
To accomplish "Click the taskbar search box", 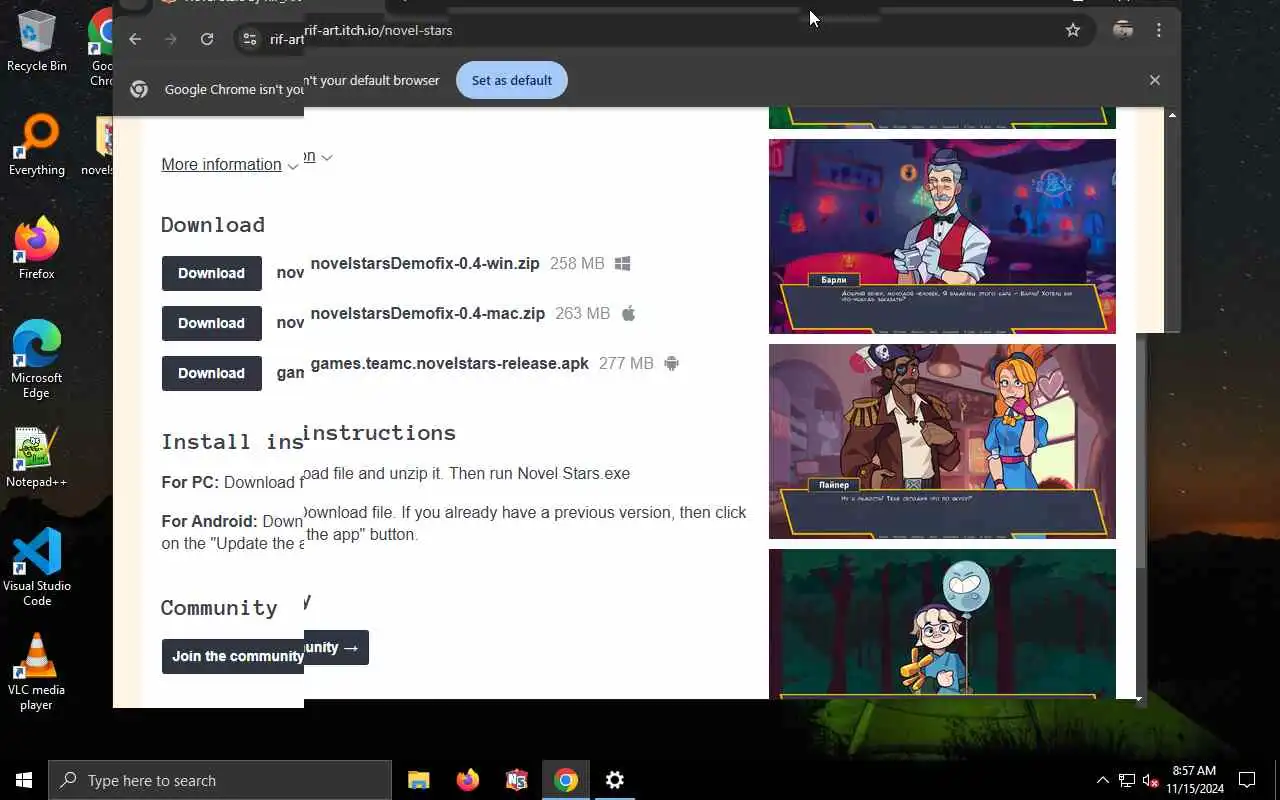I will tap(220, 780).
